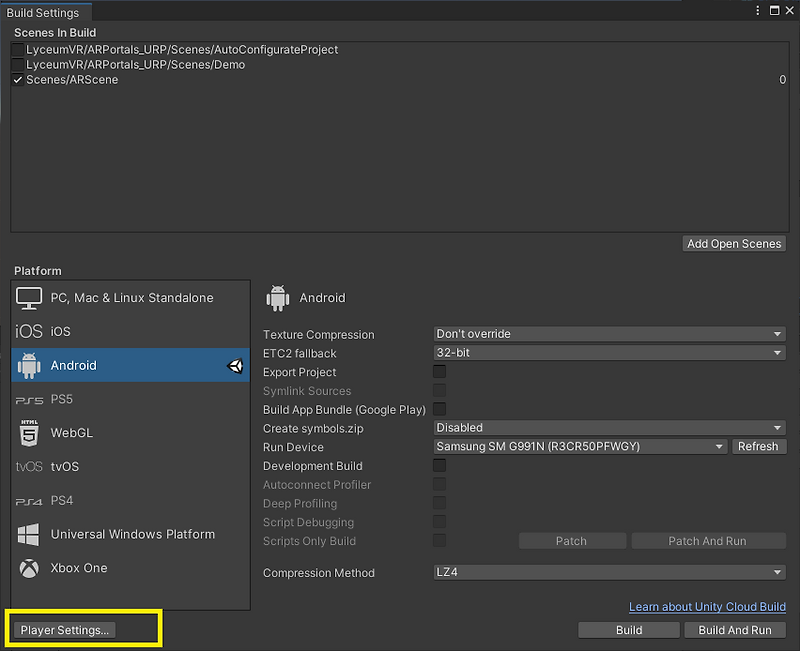Select the Xbox One platform icon
Viewport: 800px width, 651px height.
77,568
